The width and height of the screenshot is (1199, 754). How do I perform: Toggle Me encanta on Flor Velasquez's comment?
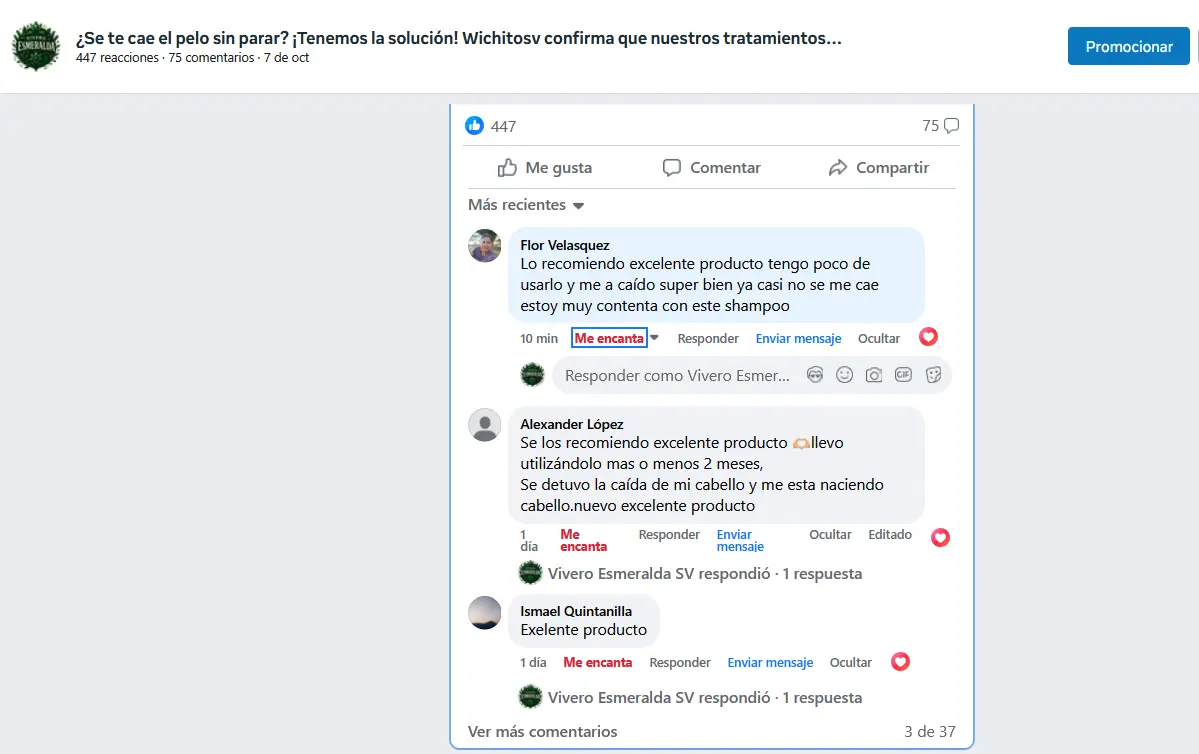click(x=609, y=338)
